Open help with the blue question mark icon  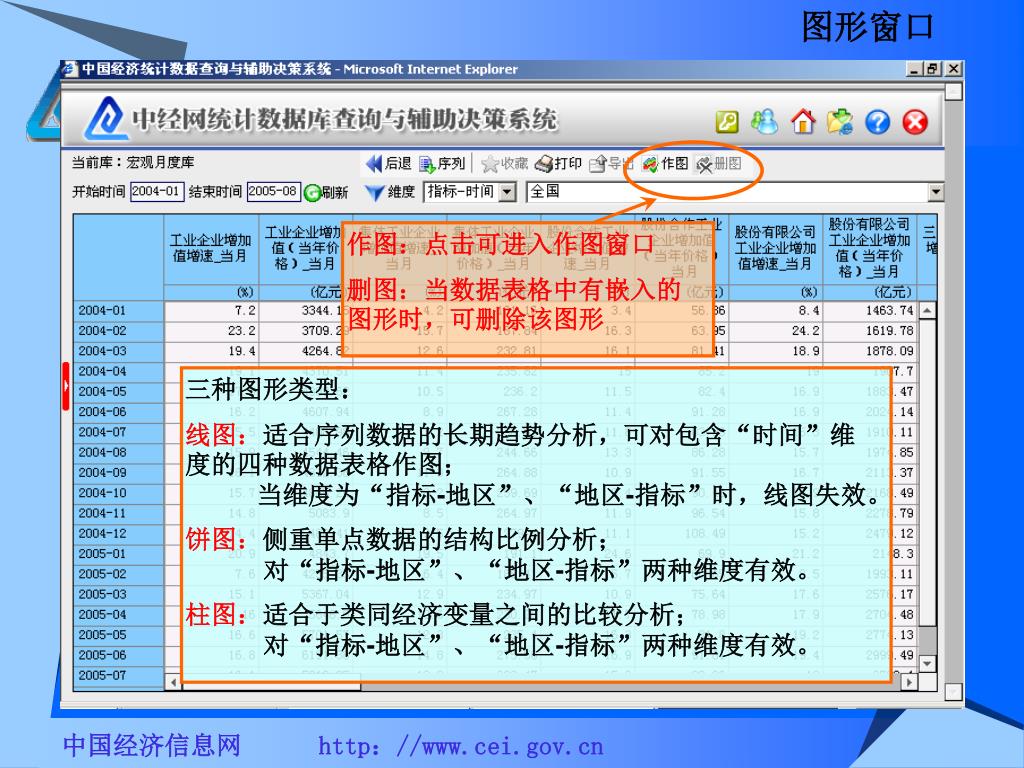pyautogui.click(x=877, y=122)
